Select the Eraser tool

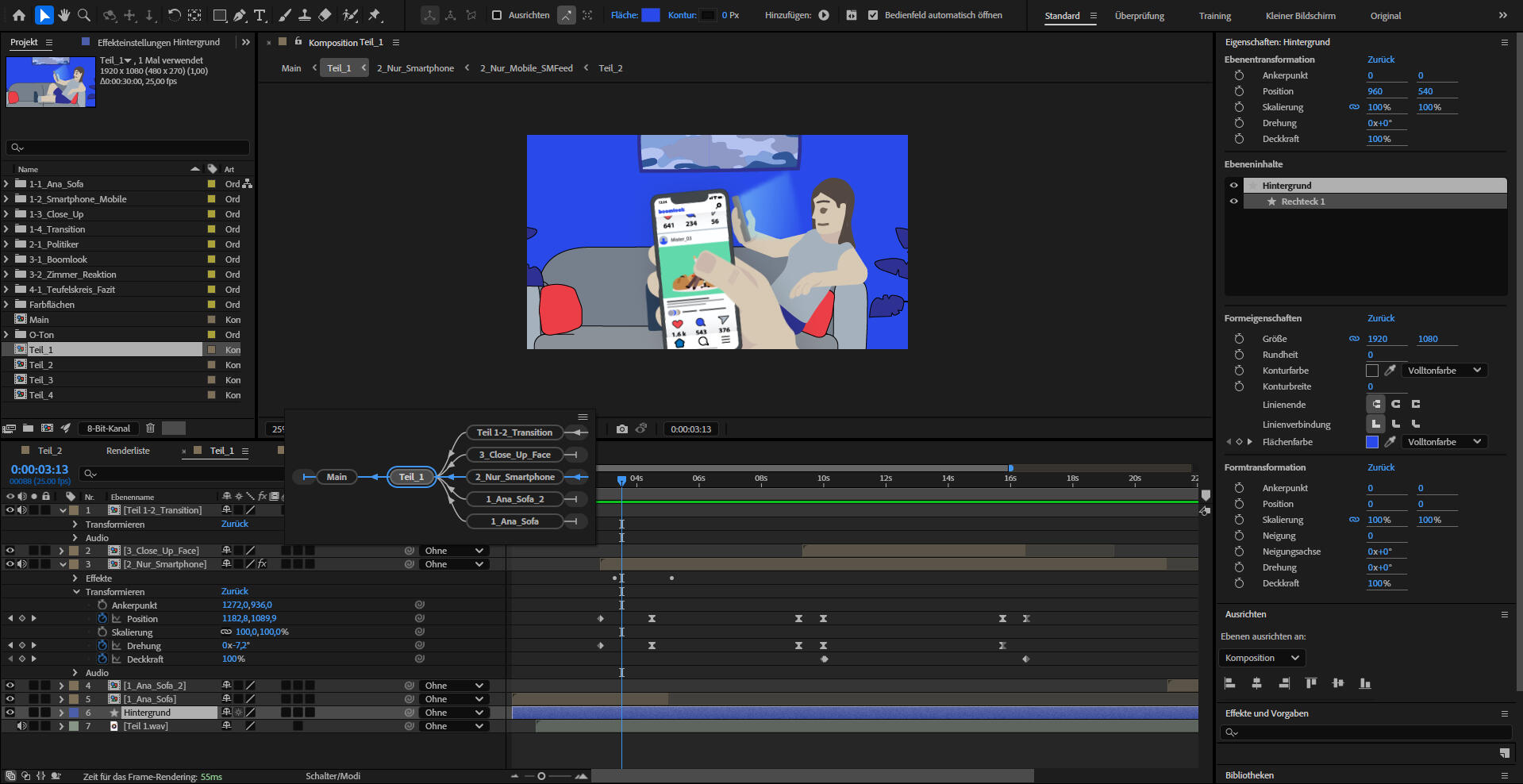click(325, 15)
